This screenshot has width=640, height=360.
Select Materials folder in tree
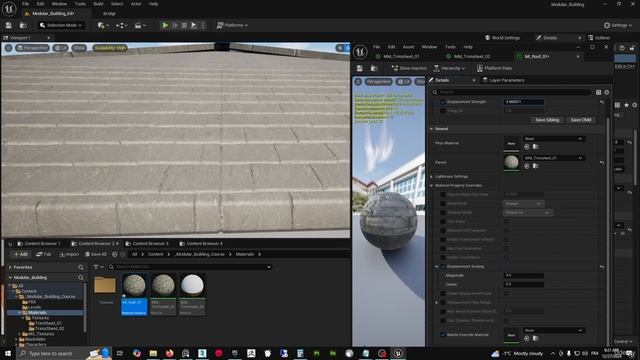(37, 313)
